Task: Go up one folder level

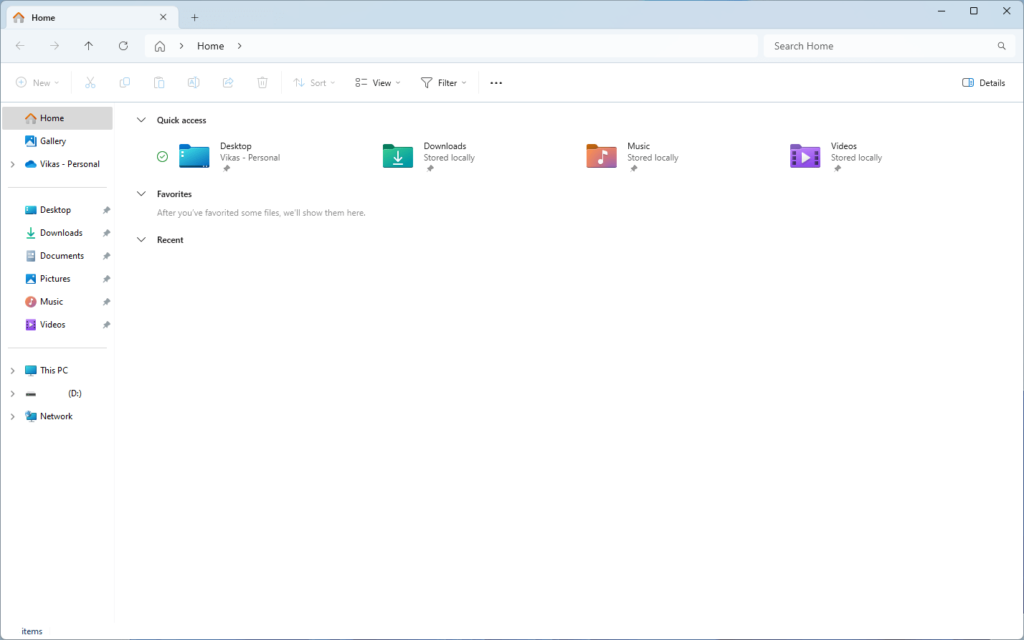Action: 89,46
